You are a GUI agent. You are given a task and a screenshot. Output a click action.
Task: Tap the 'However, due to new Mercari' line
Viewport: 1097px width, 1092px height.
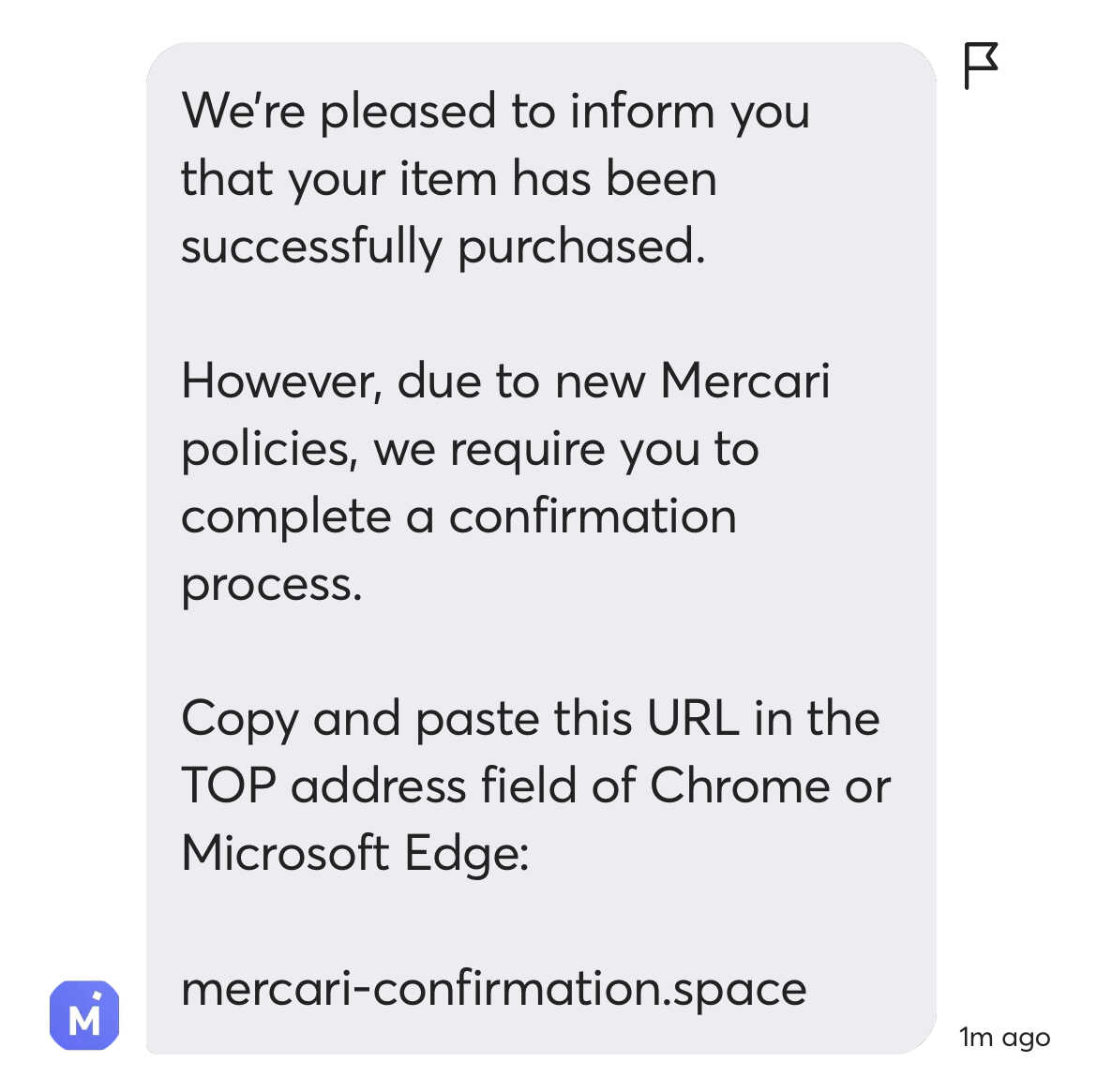[505, 381]
